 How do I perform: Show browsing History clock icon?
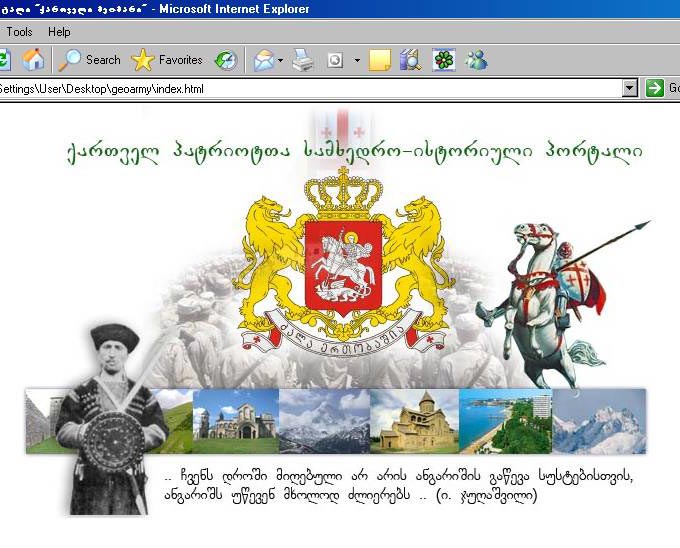click(x=226, y=60)
